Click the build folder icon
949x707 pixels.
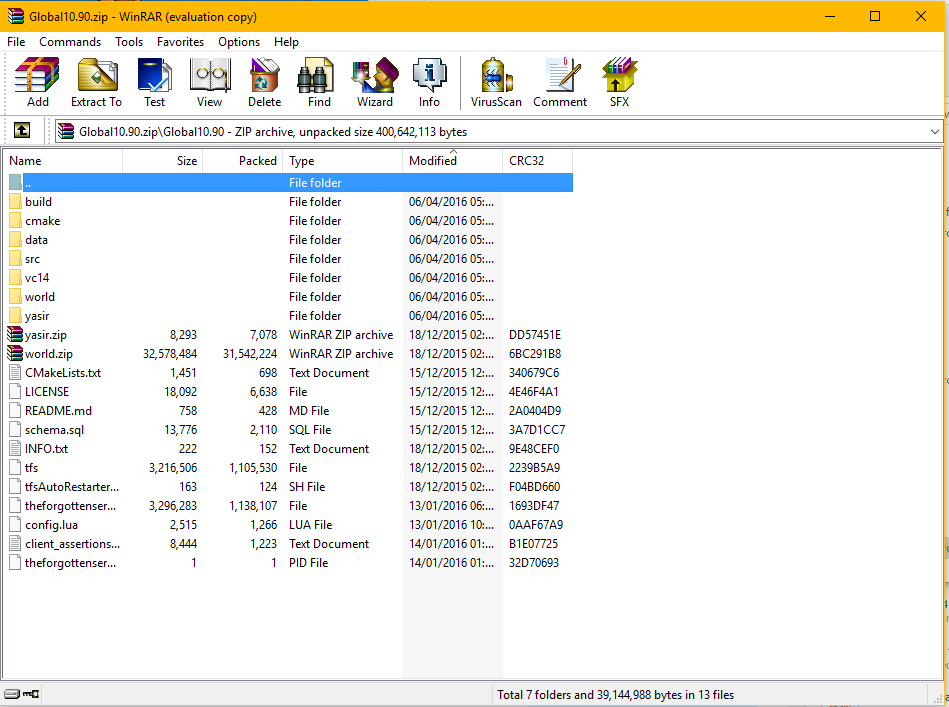[x=15, y=202]
